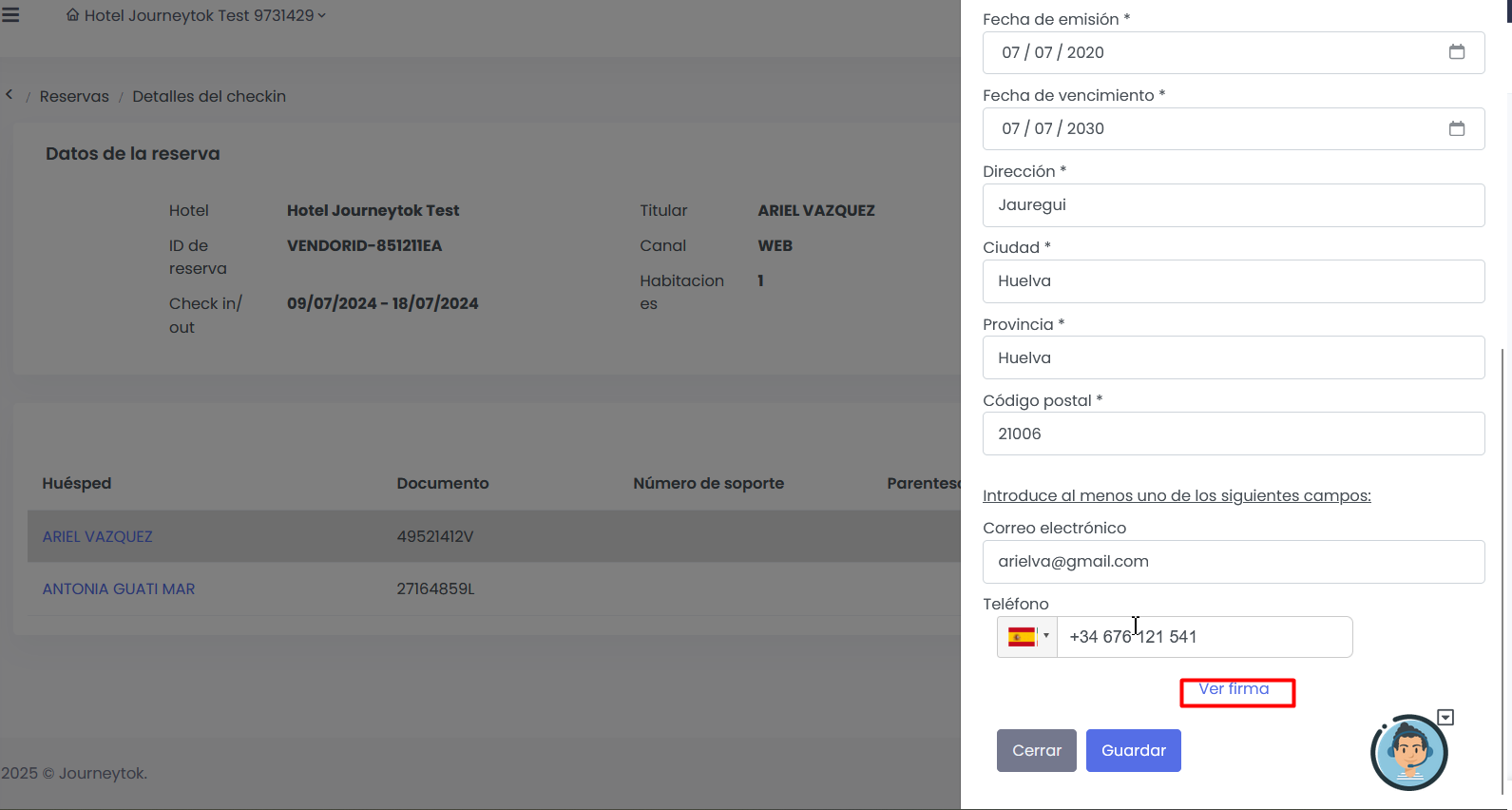
Task: Open the support chat avatar
Action: (x=1408, y=754)
